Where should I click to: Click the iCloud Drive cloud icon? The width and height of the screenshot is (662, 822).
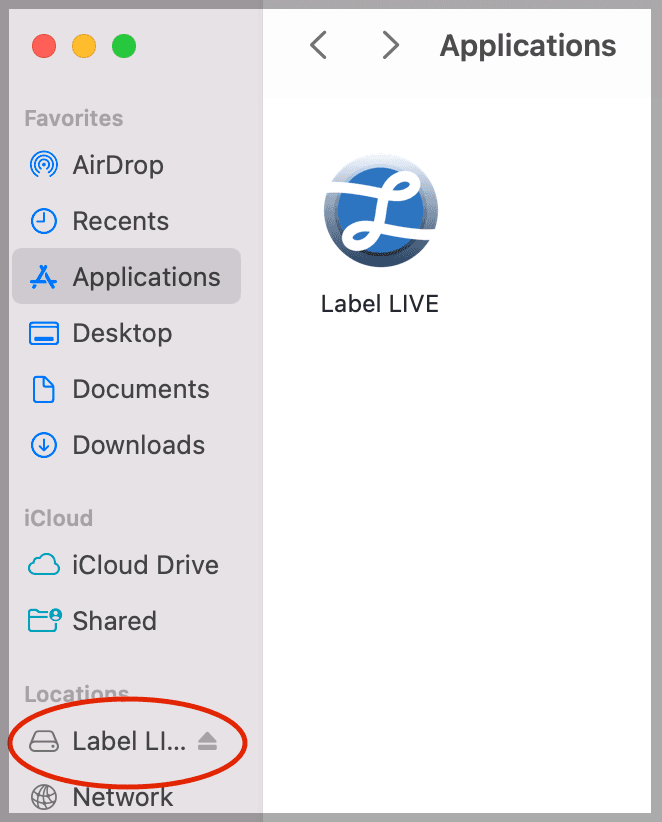point(43,565)
